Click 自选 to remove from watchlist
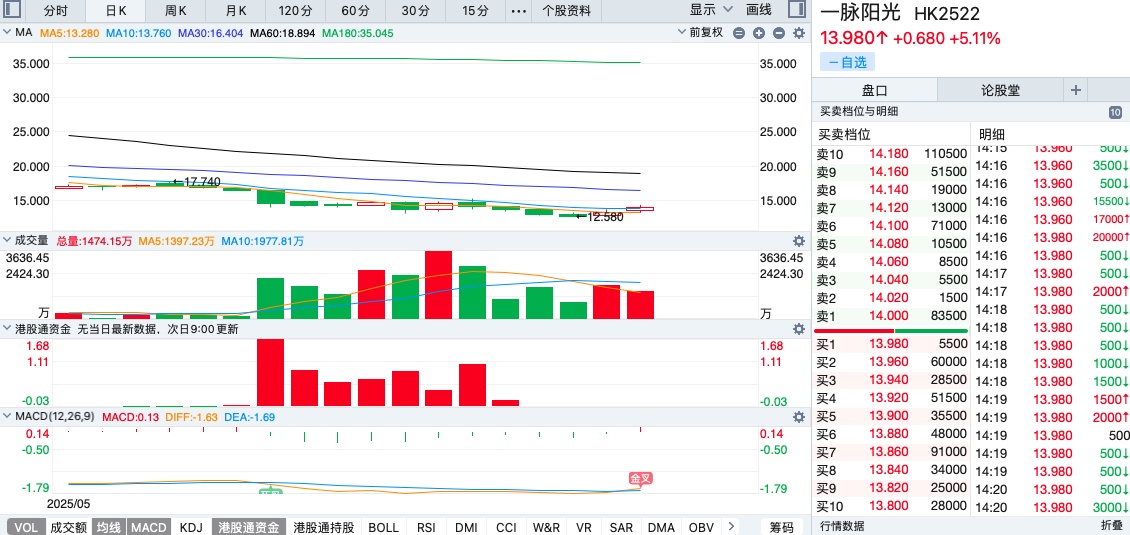The height and width of the screenshot is (535, 1130). (848, 63)
